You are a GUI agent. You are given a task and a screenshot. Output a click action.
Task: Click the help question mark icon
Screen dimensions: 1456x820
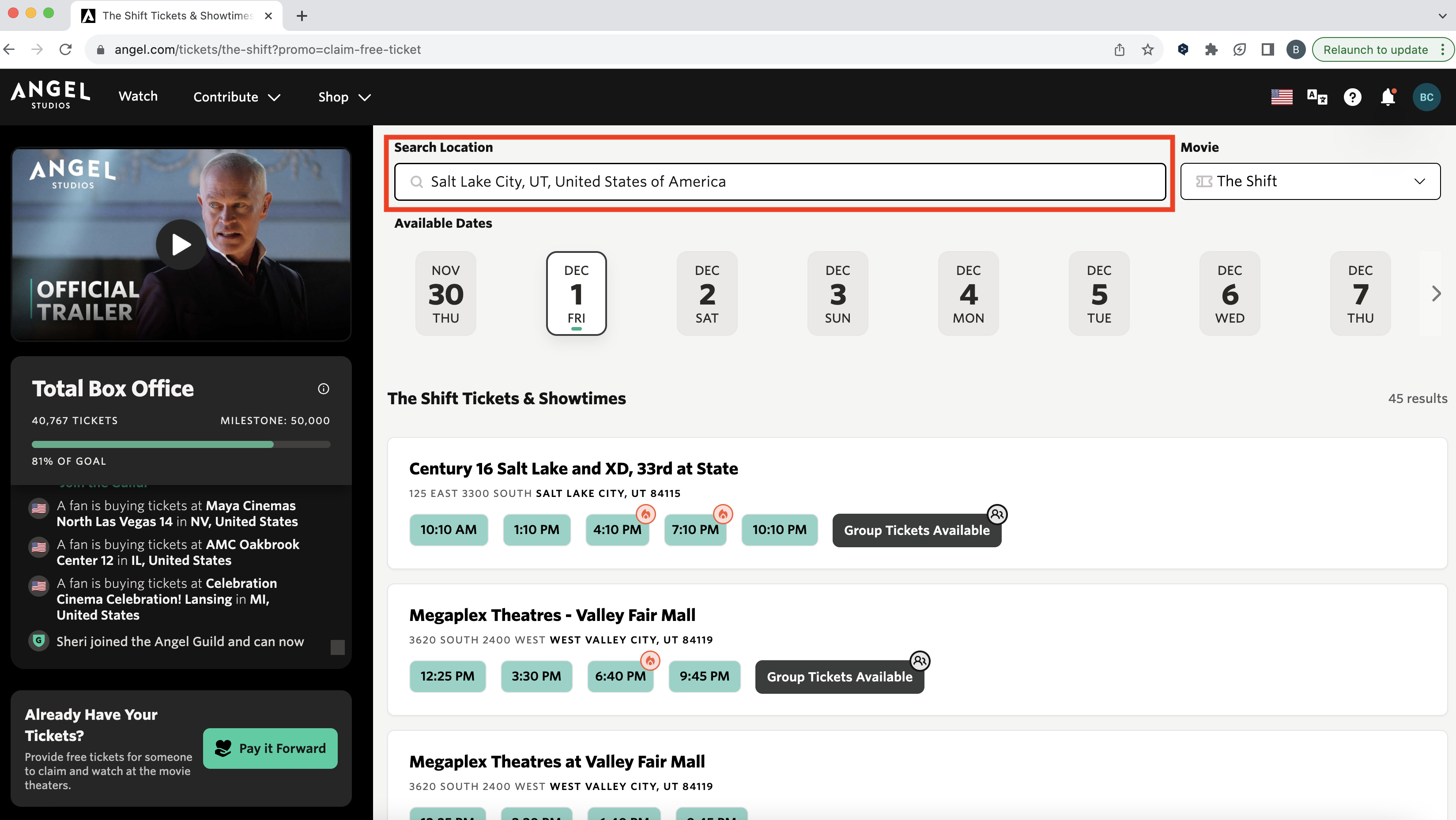pos(1352,97)
